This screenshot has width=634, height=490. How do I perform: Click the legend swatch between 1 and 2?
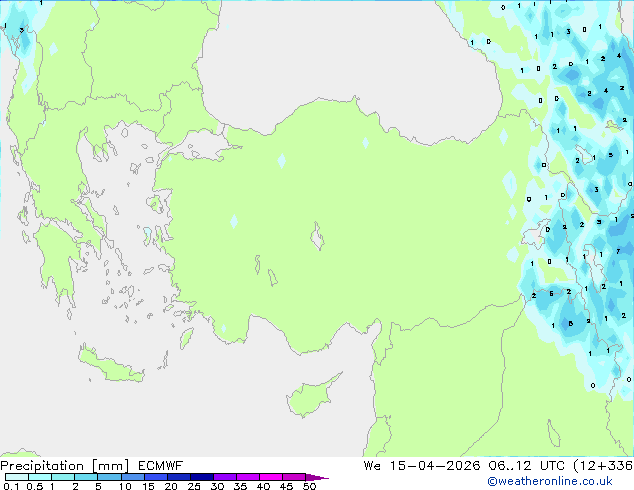63,477
